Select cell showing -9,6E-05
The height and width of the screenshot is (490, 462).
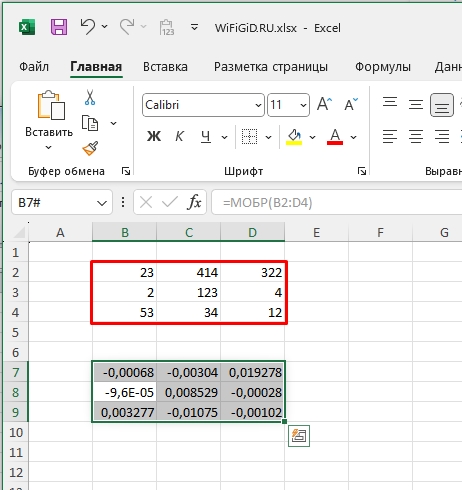(124, 392)
